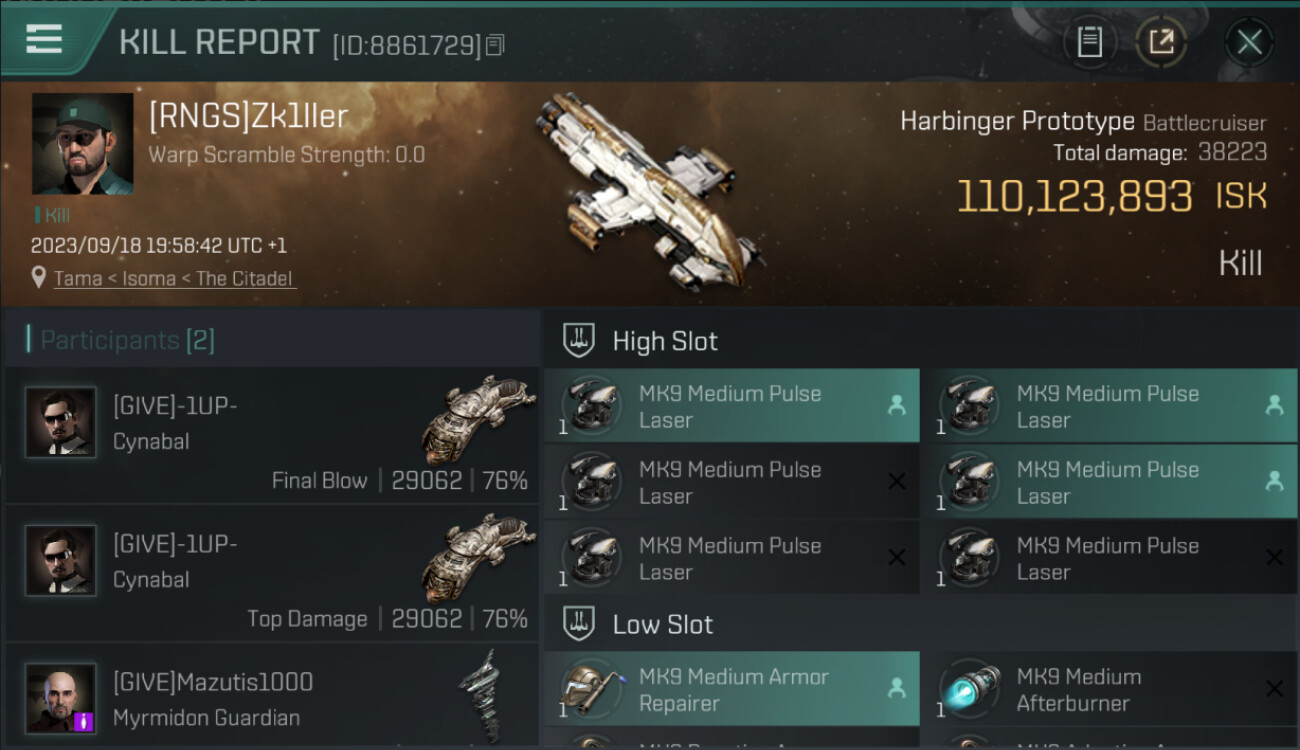Open Mazutis1000's Myrmidon Guardian entry
The width and height of the screenshot is (1300, 750).
point(272,698)
